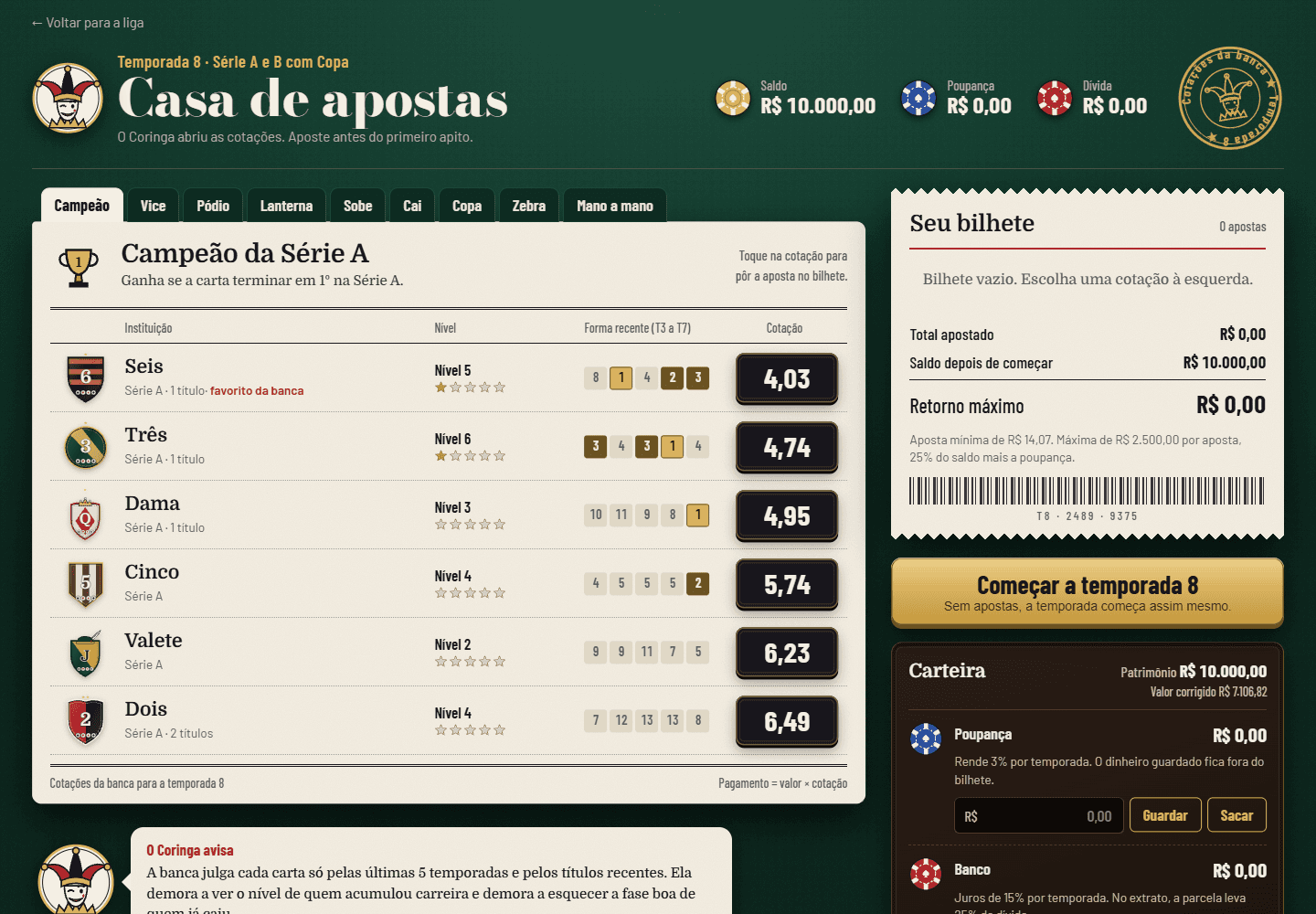Click the Dois team crest
1316x914 pixels.
[86, 721]
